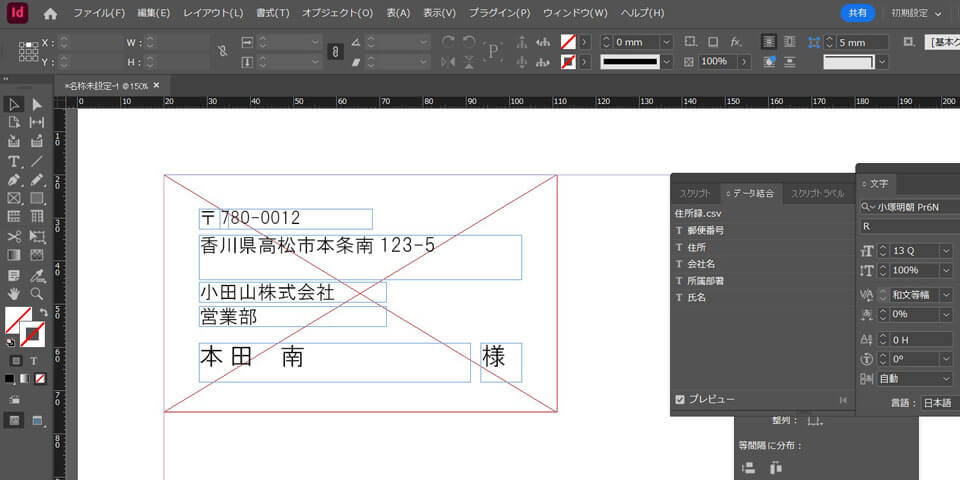Open the 初期設定 workspace dropdown
This screenshot has height=480, width=960.
coord(917,14)
